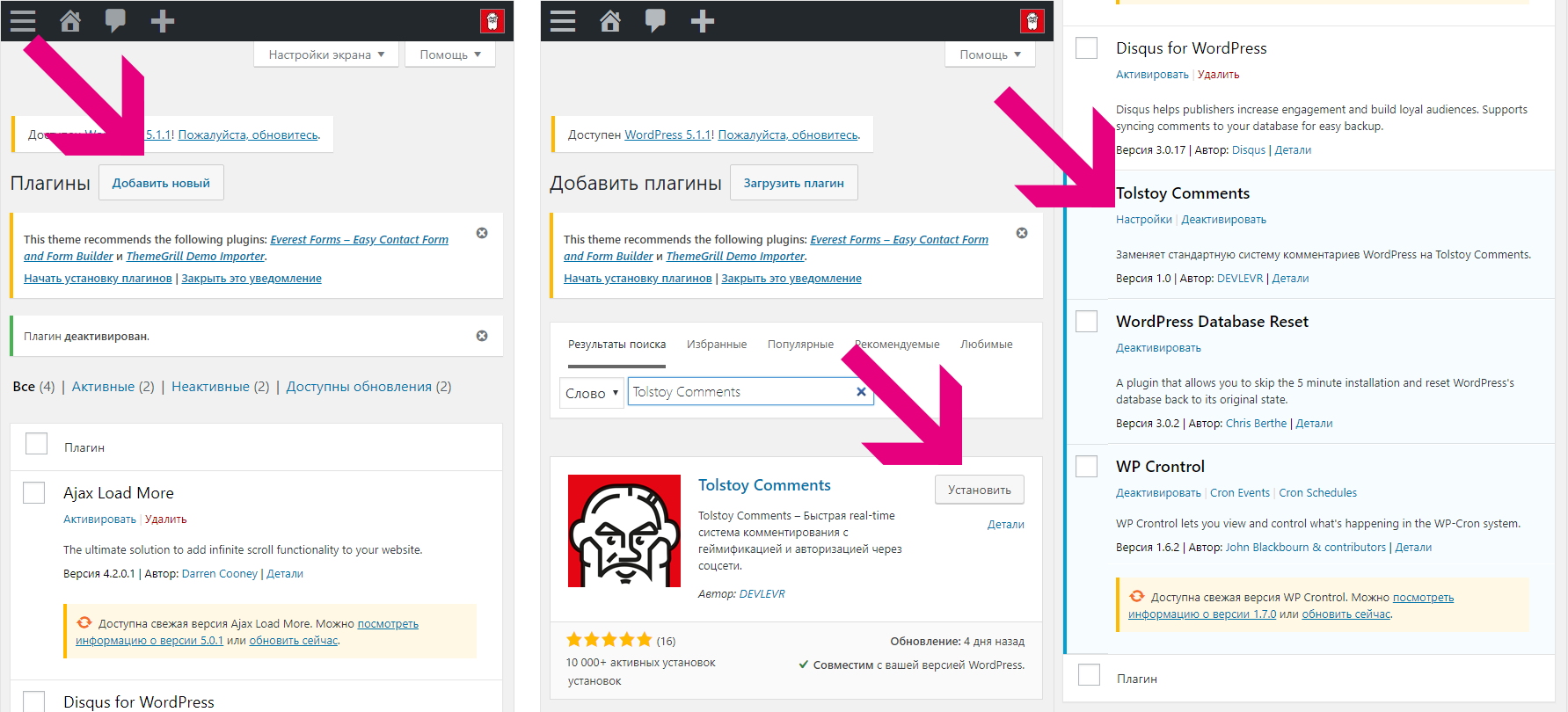Screen dimensions: 1568x712
Task: Click 'ThemeGrill Demo Importer' link on the Плагины page
Action: coord(195,257)
